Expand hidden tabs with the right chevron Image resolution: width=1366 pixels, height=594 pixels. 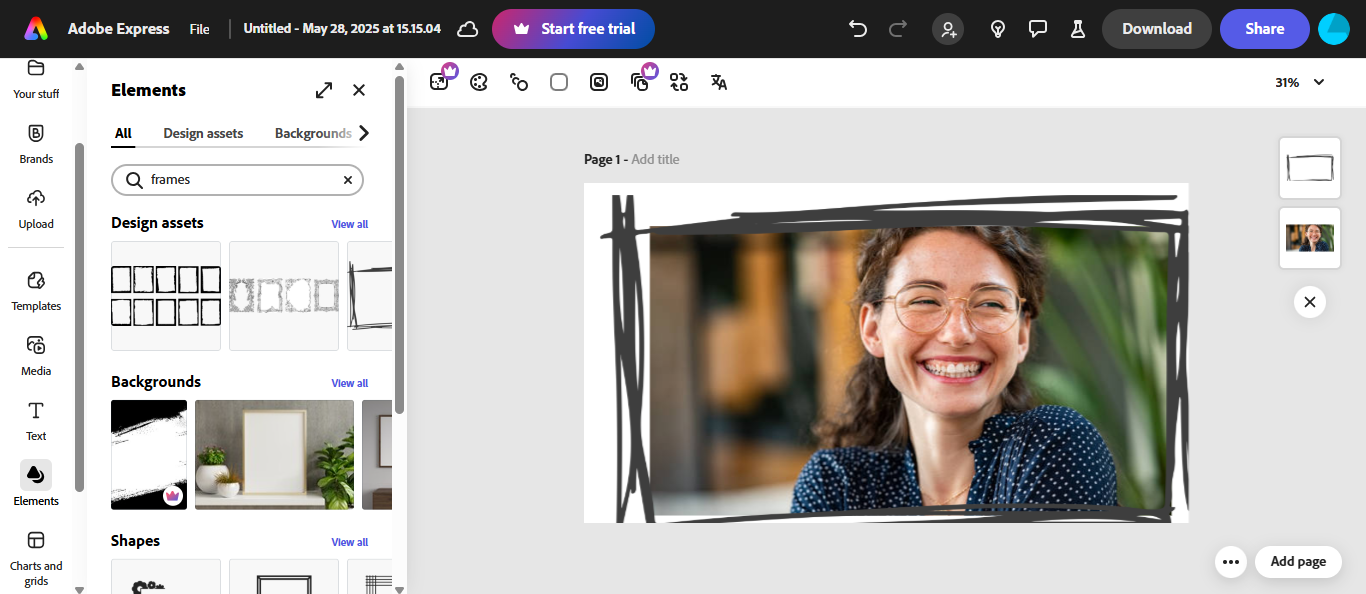(364, 132)
